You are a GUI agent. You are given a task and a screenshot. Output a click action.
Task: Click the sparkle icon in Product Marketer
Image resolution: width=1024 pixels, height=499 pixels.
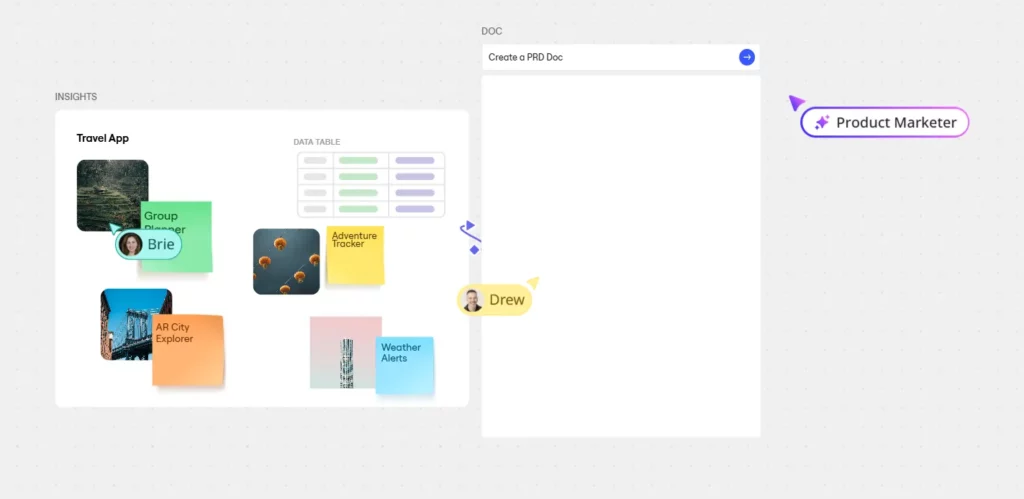(822, 122)
